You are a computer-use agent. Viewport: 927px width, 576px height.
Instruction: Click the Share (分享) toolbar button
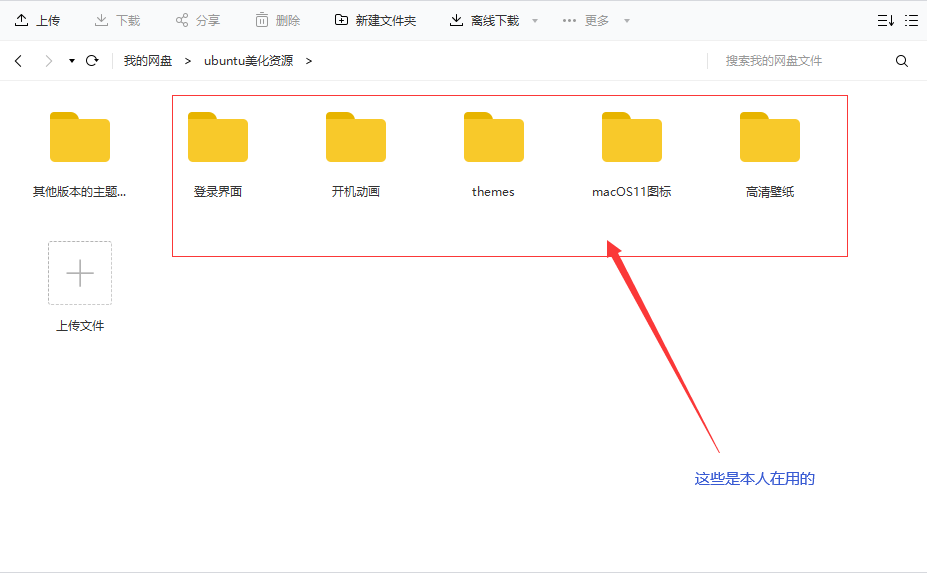click(197, 21)
